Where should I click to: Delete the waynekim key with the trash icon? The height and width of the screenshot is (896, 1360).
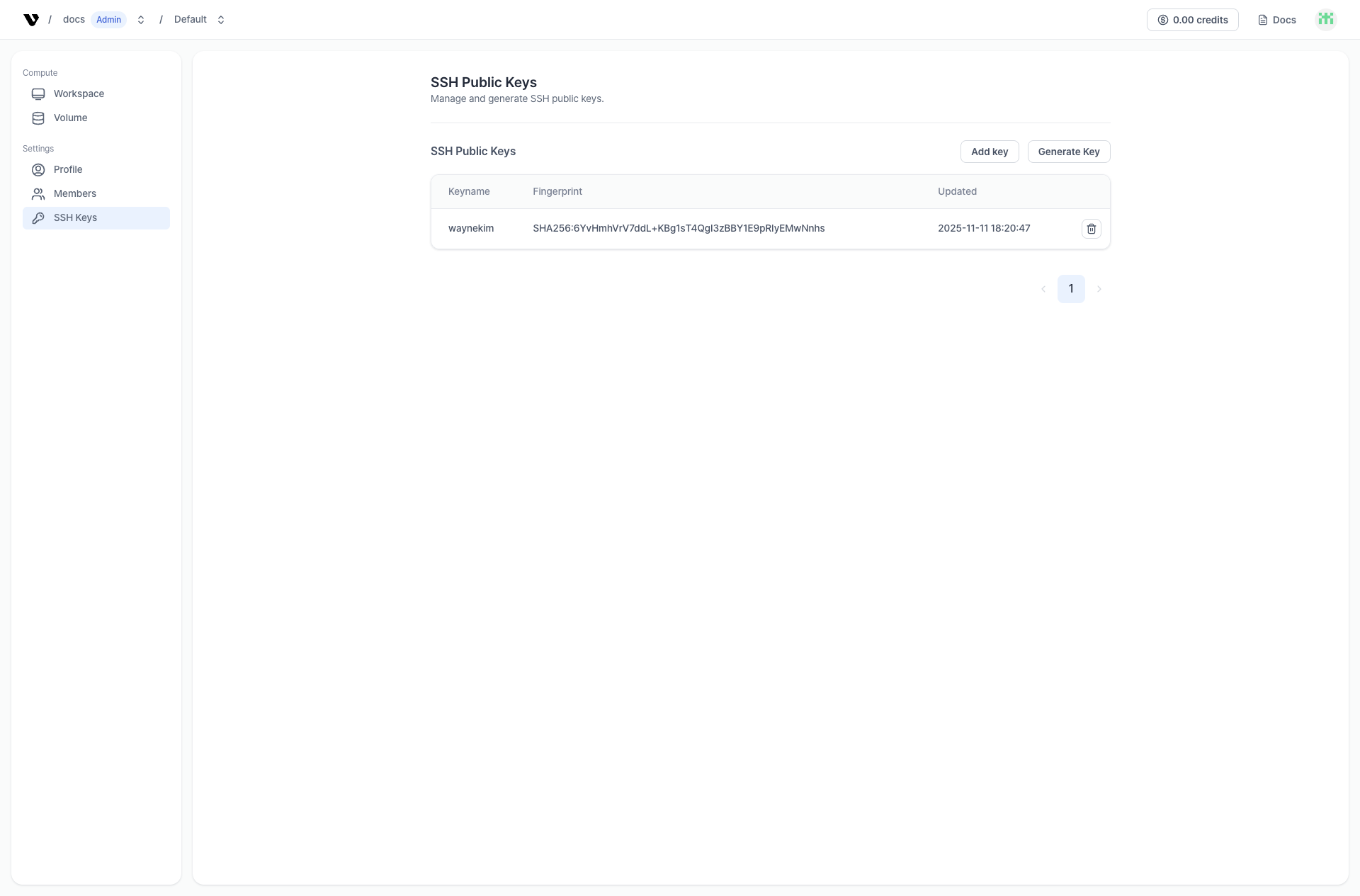tap(1091, 229)
